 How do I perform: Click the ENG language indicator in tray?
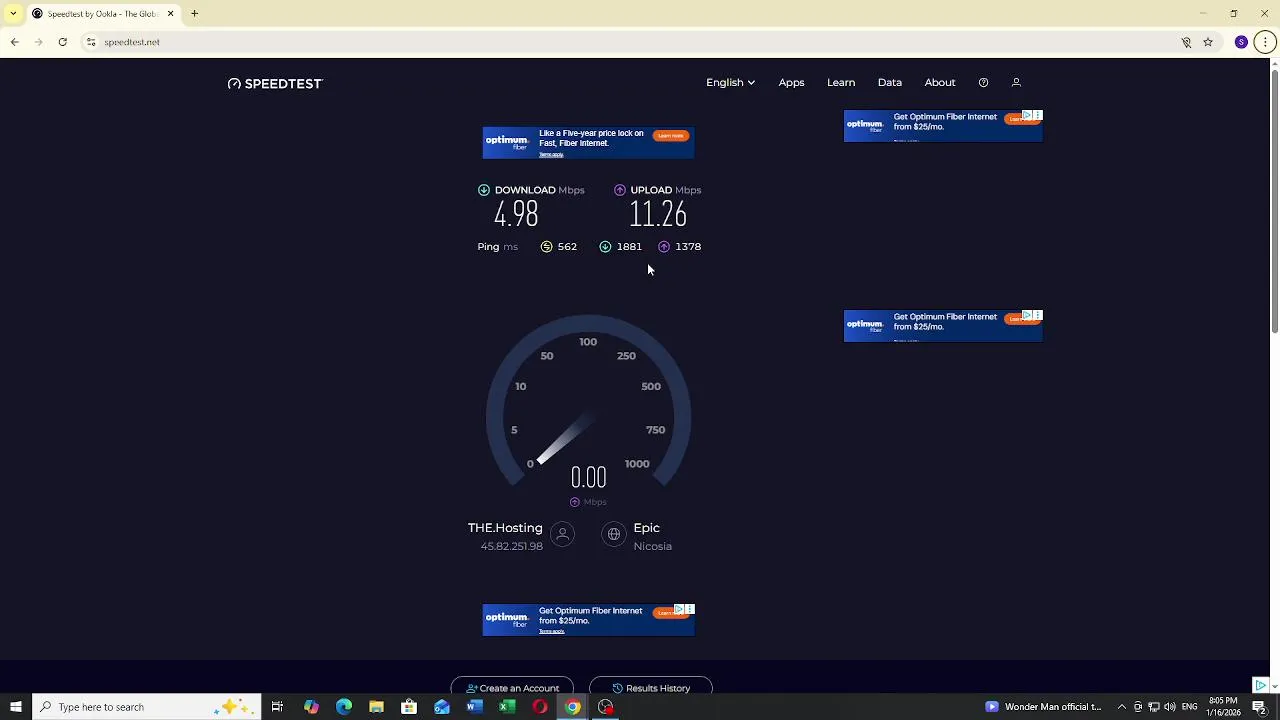[x=1189, y=707]
